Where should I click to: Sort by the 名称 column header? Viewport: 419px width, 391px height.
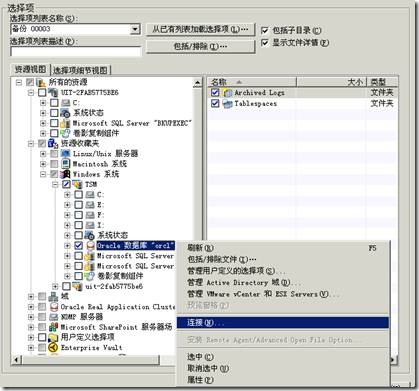(x=252, y=82)
